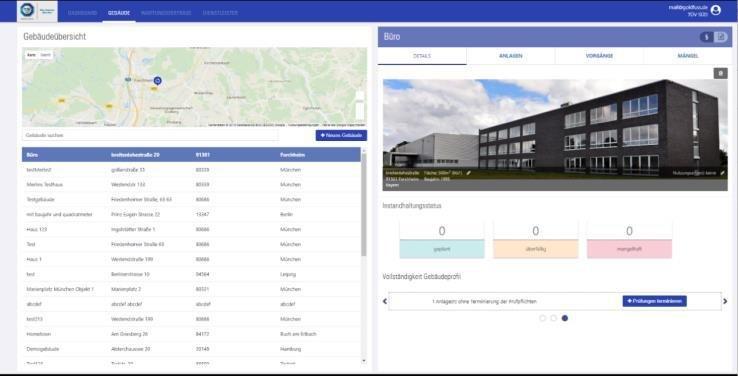Image resolution: width=738 pixels, height=376 pixels.
Task: Open the Anlagen tab
Action: (x=511, y=56)
